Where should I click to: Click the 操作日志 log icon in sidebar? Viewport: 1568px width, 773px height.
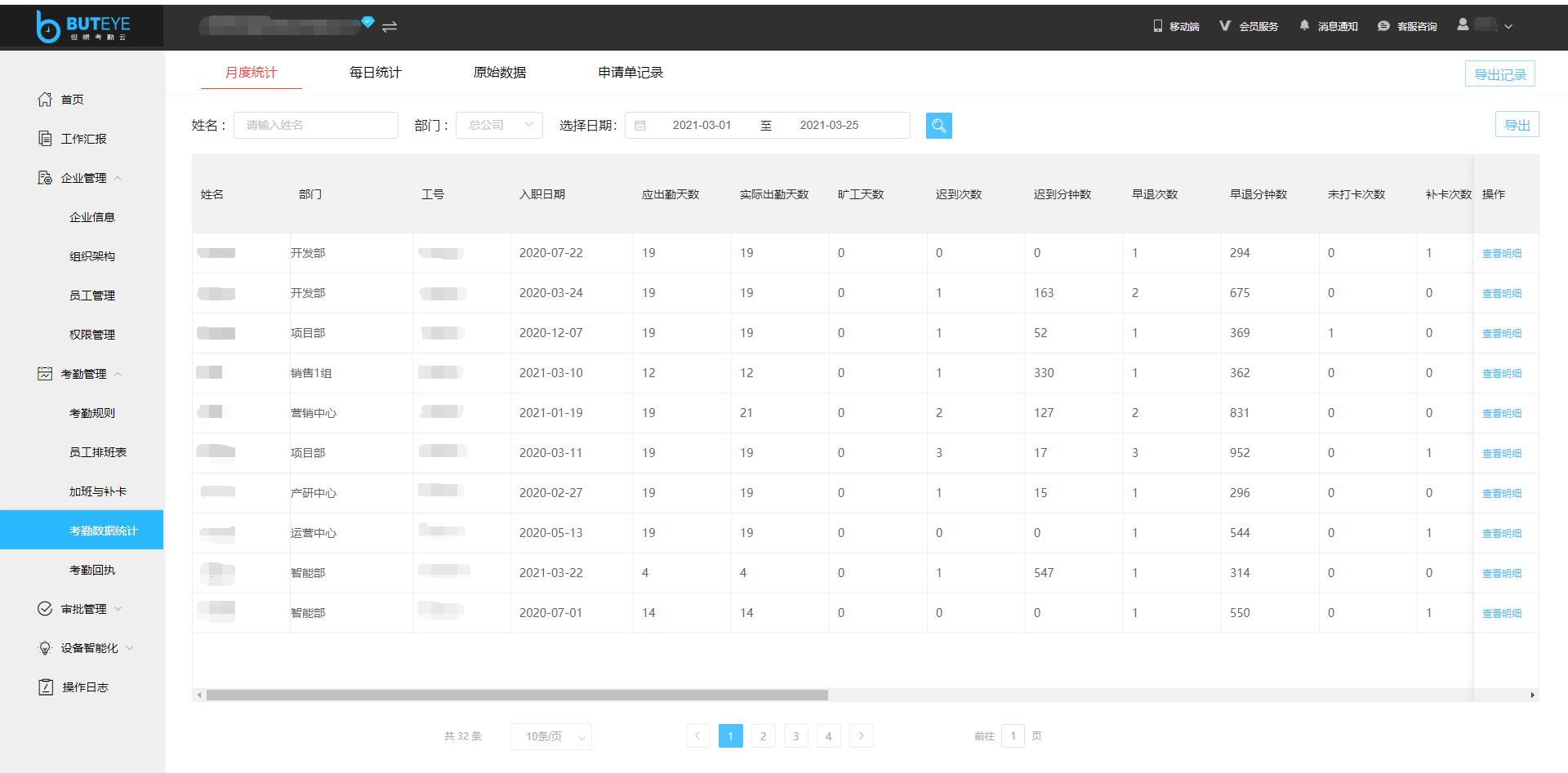[x=46, y=686]
